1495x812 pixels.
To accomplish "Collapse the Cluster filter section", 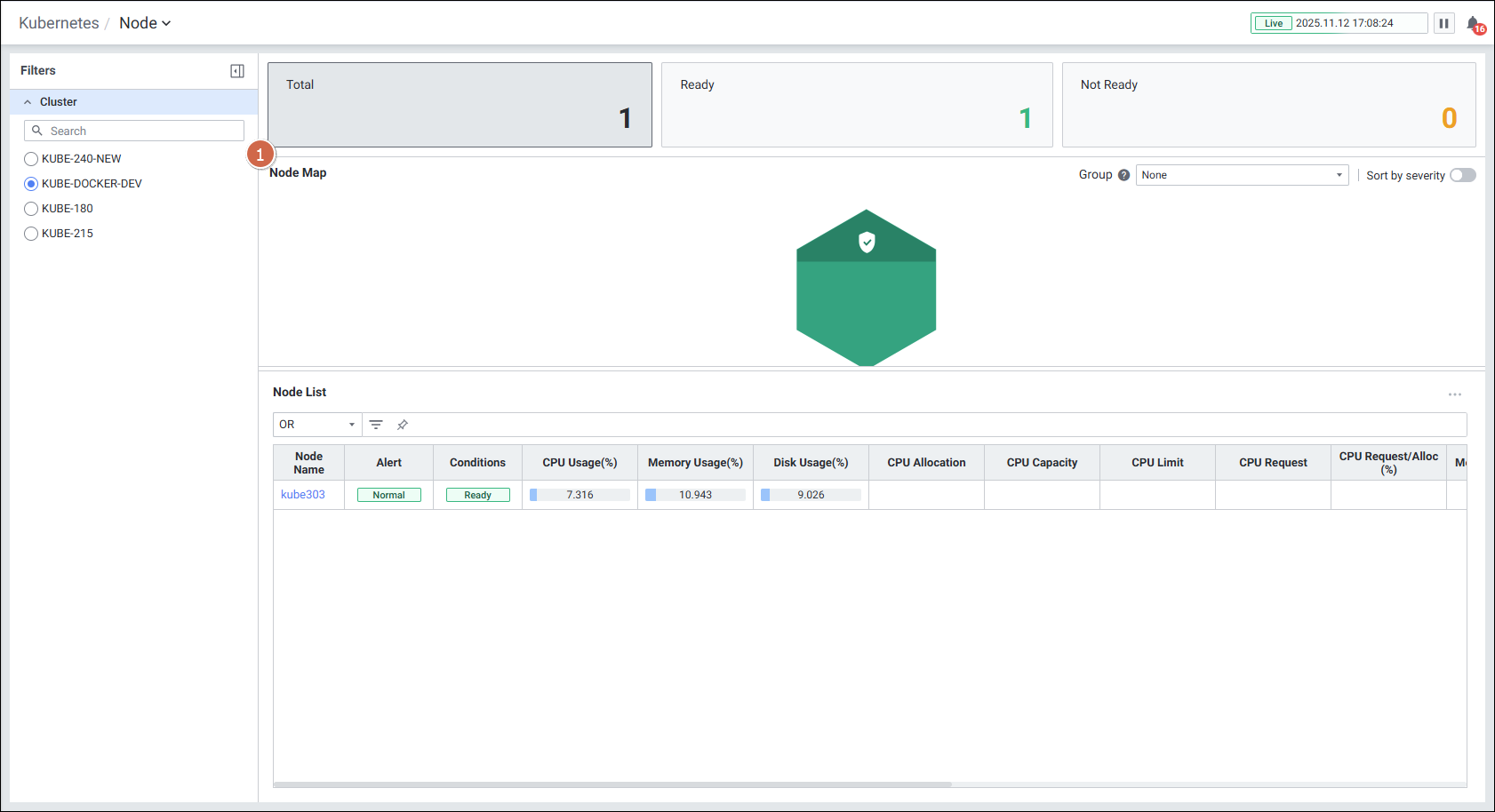I will click(x=28, y=102).
